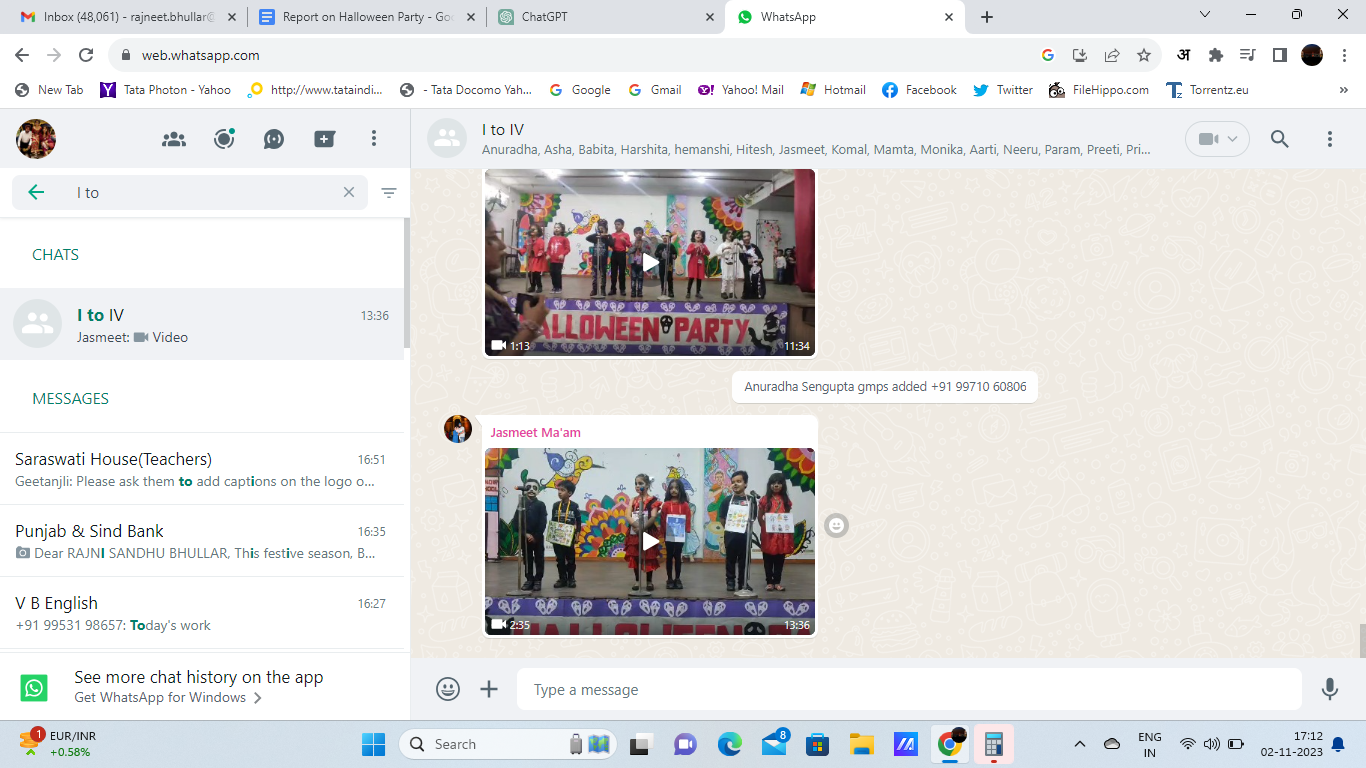The width and height of the screenshot is (1366, 768).
Task: Show hidden system tray icons
Action: point(1079,744)
